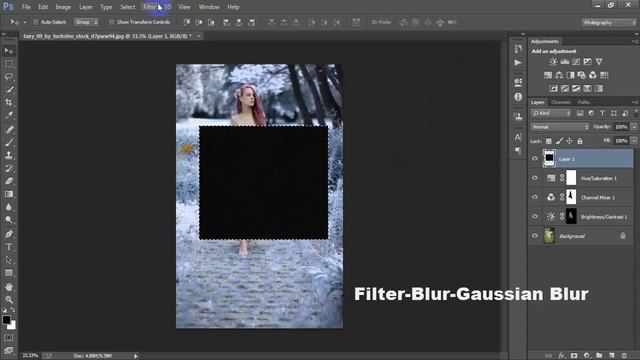Select the Crop tool
The width and height of the screenshot is (640, 360).
point(9,102)
